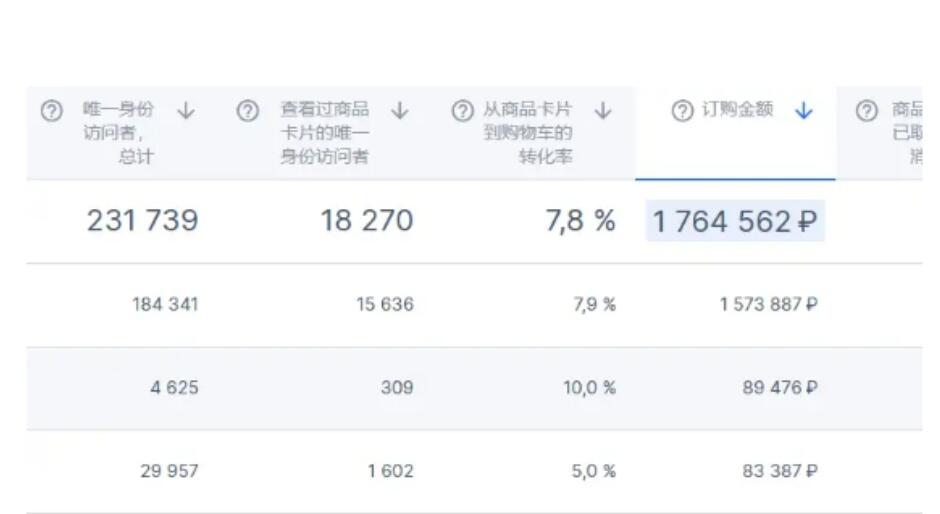Sort by 唯一身份访问者 using its arrow

click(186, 111)
